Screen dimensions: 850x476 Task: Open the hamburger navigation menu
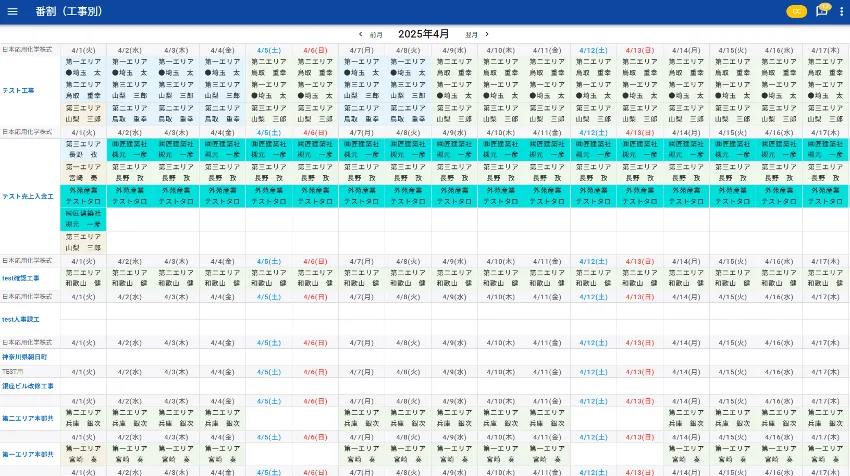point(12,11)
